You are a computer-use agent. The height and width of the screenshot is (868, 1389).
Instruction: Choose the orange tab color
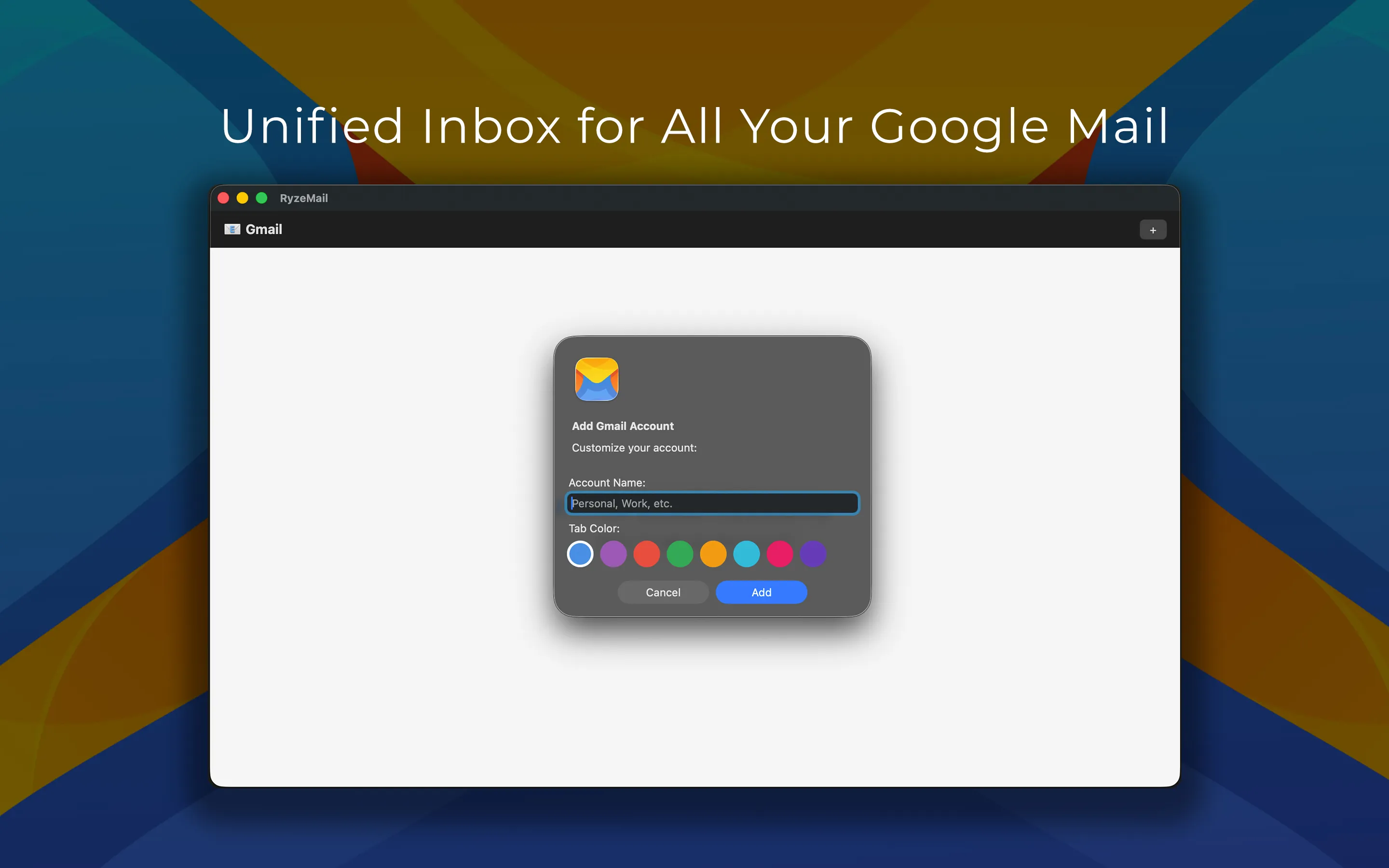pos(713,554)
